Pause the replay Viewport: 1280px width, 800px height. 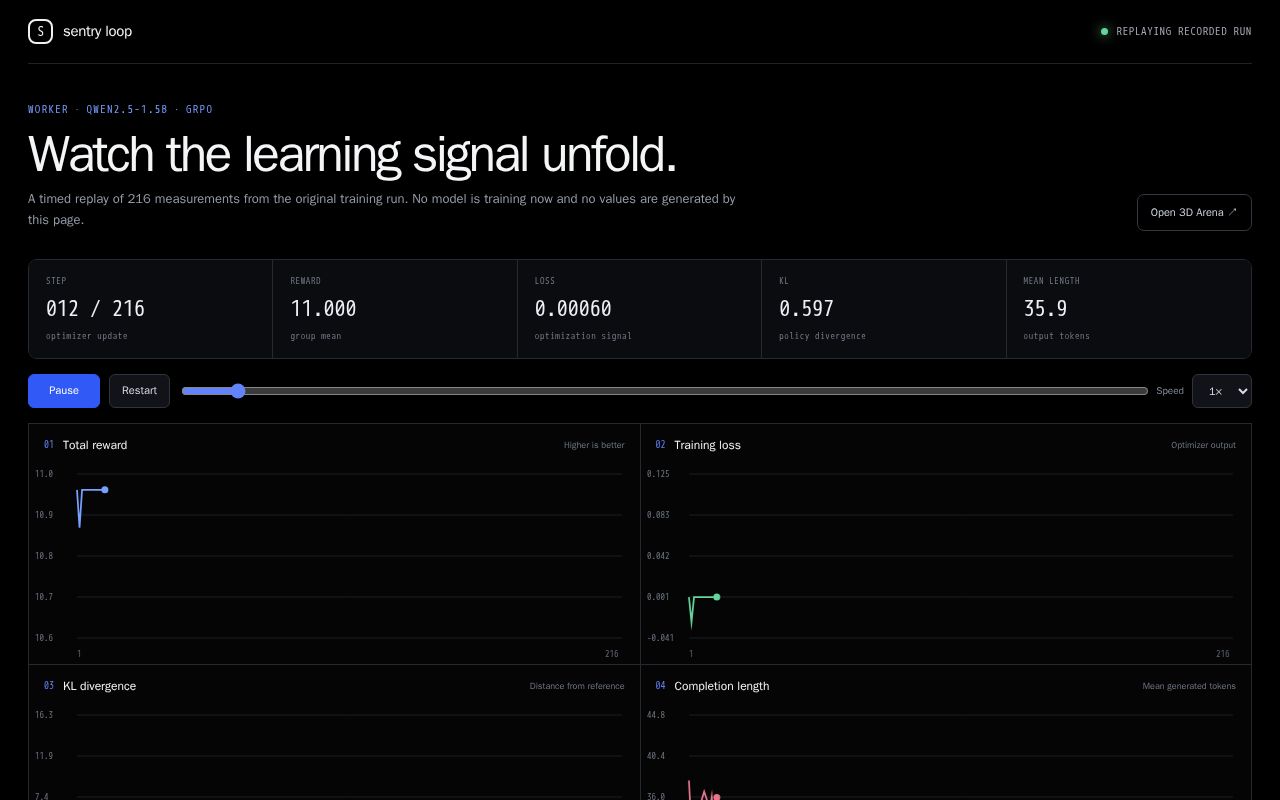(64, 391)
